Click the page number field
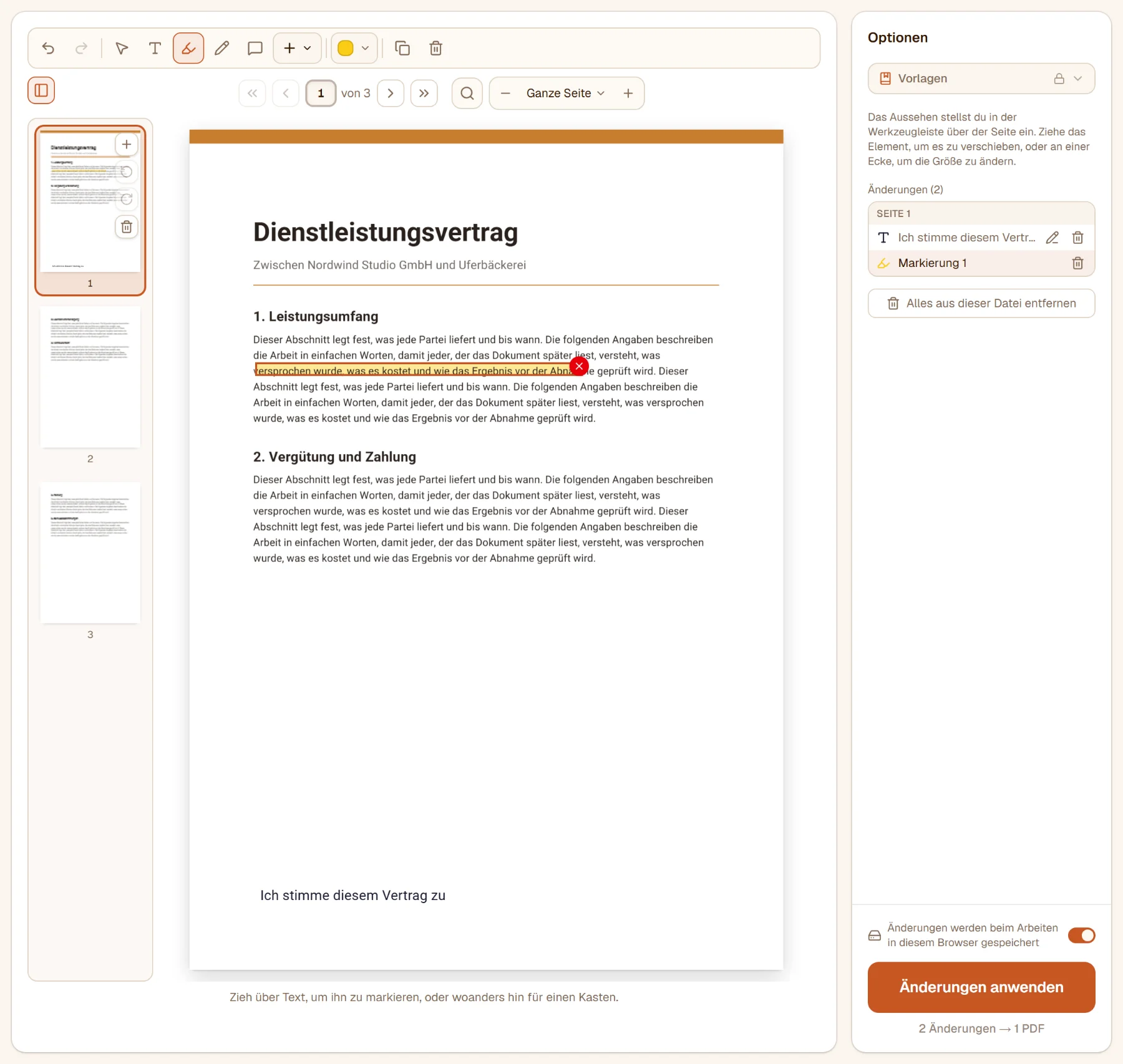This screenshot has width=1123, height=1064. 321,93
